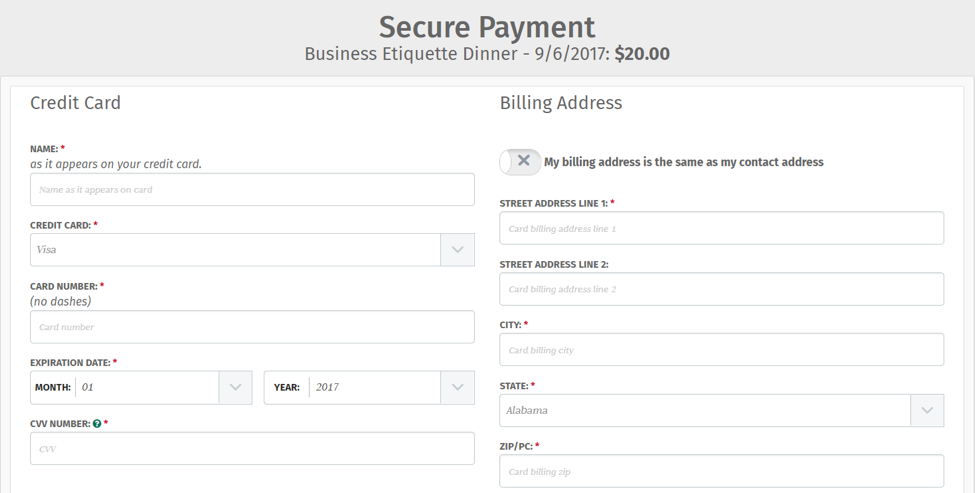The width and height of the screenshot is (975, 493).
Task: Click the 2017 year value
Action: click(327, 387)
